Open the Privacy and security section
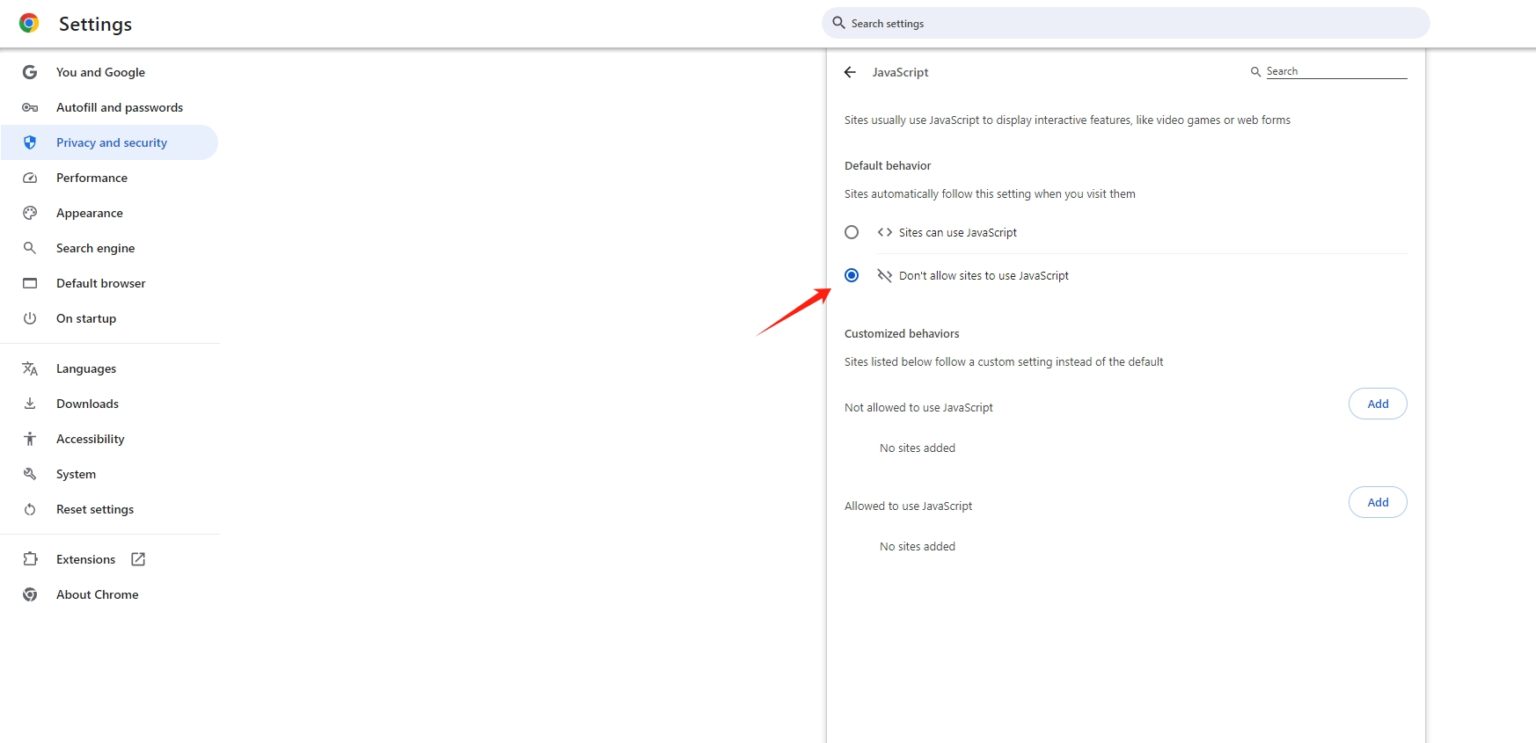The width and height of the screenshot is (1536, 743). [x=111, y=143]
